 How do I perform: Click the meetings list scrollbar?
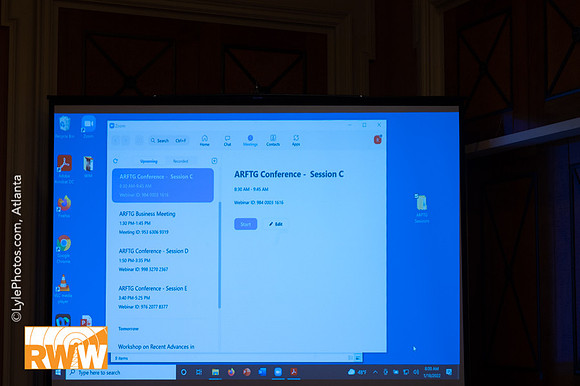coord(219,255)
